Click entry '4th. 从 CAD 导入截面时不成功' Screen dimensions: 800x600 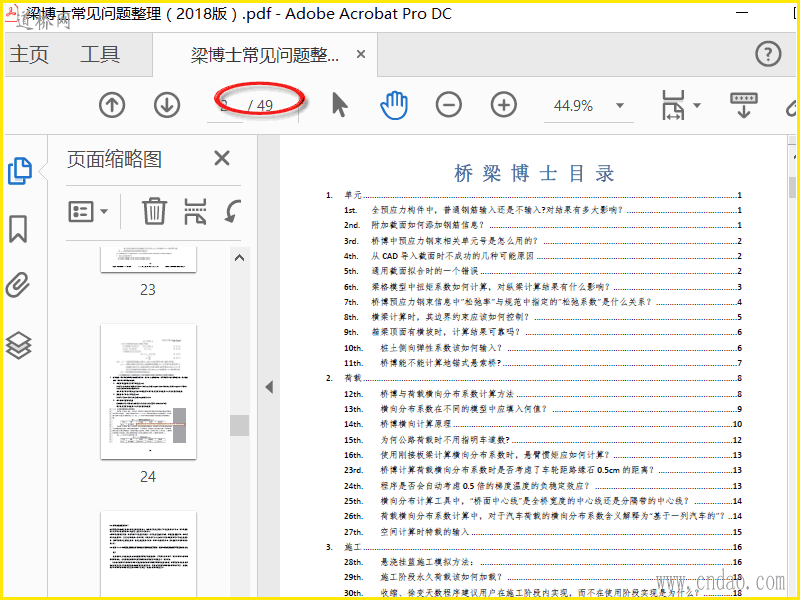point(543,256)
